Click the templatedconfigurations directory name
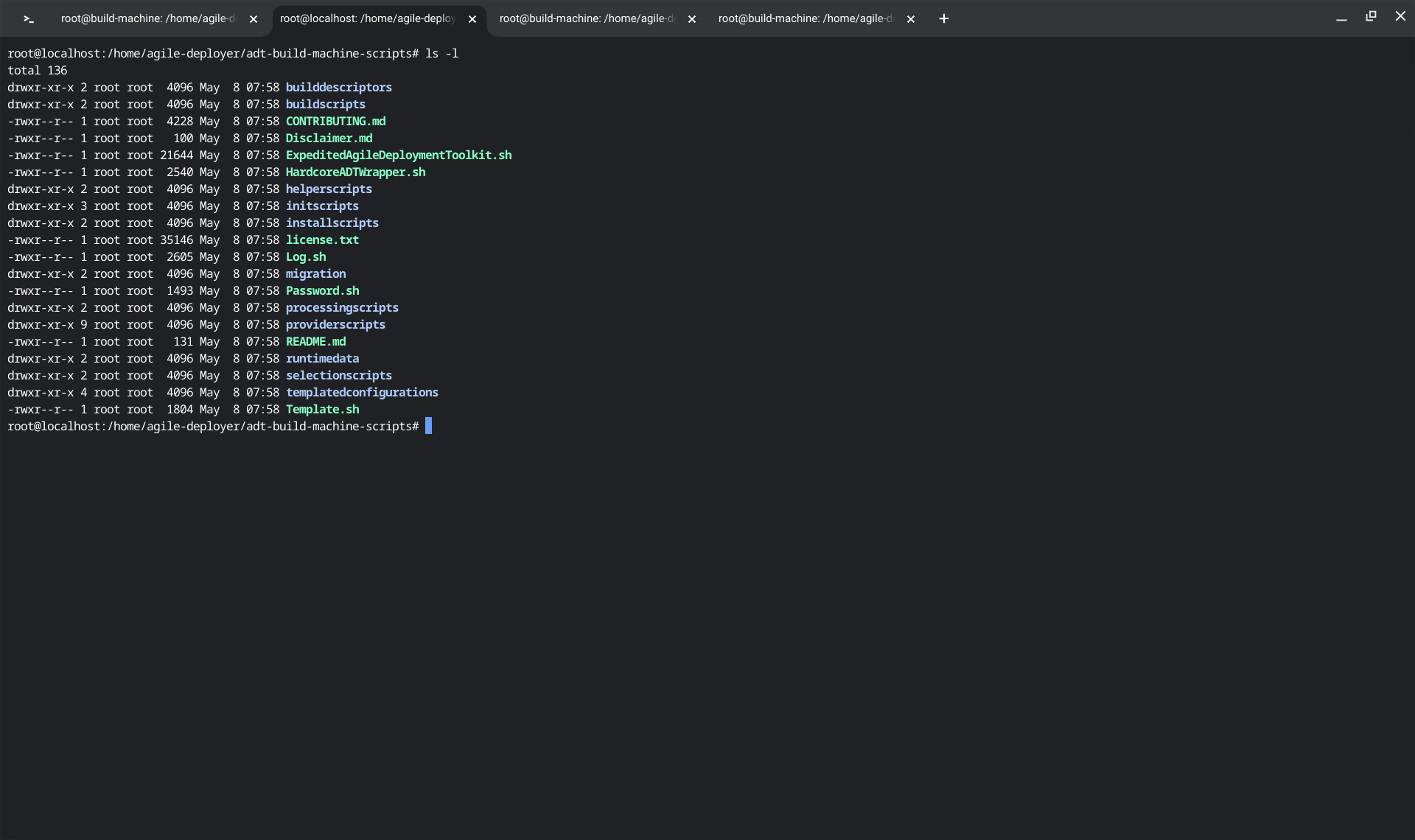The image size is (1415, 840). (x=362, y=393)
